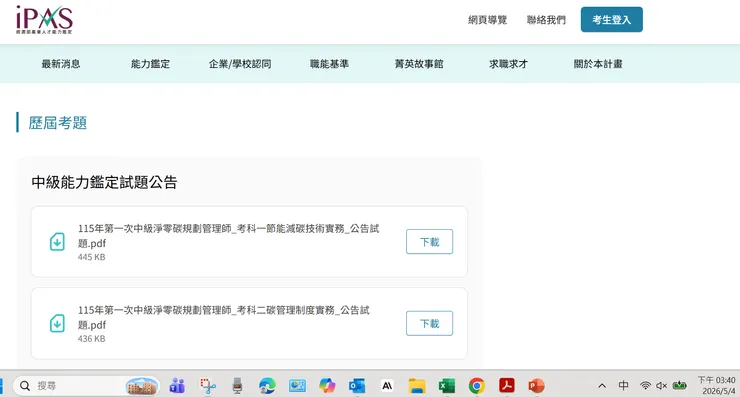Open the 求職求才 menu

[508, 64]
